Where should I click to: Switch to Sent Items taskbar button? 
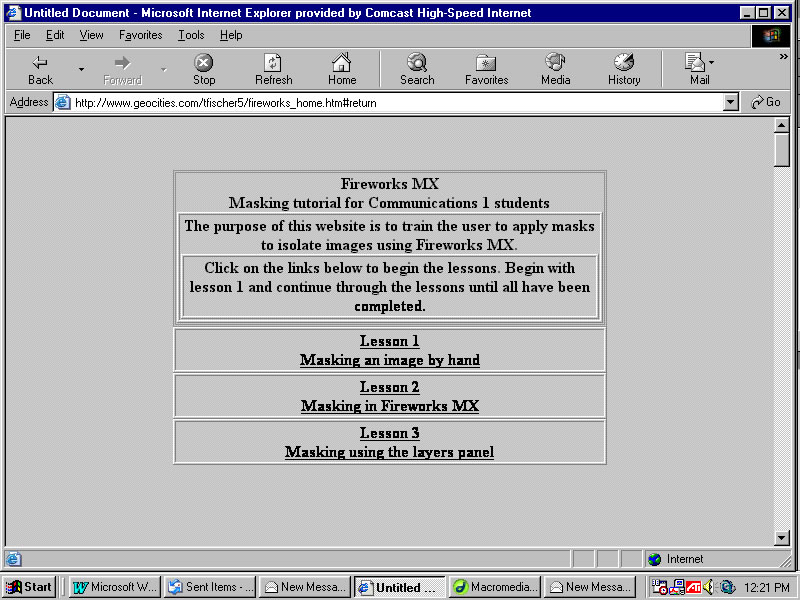[x=211, y=587]
